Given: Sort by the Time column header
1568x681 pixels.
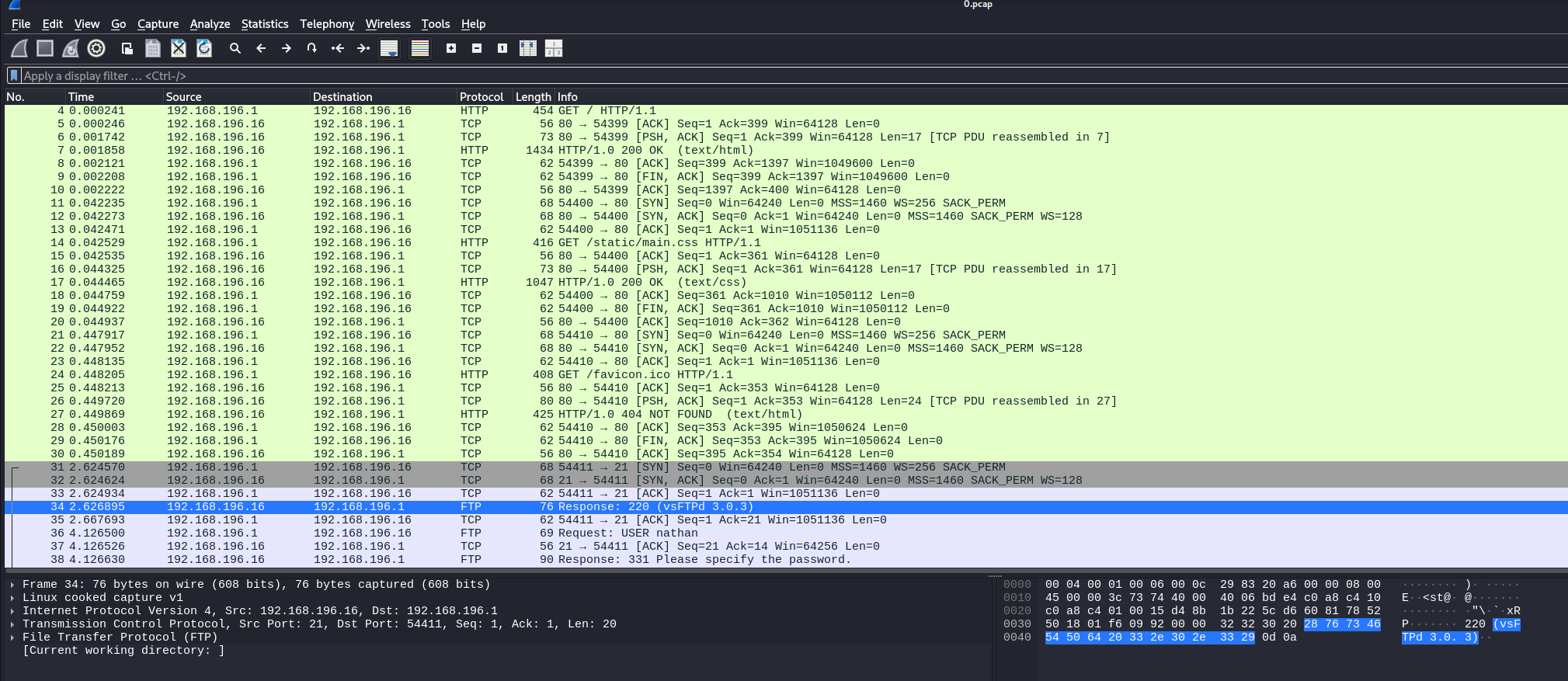Looking at the screenshot, I should tap(113, 97).
